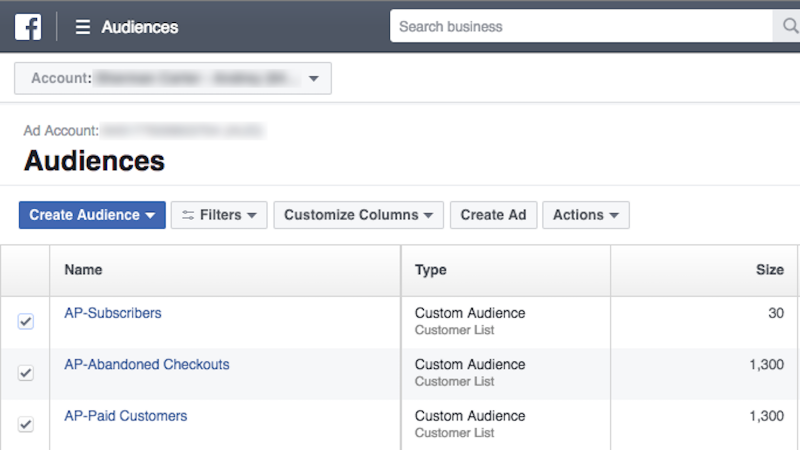The width and height of the screenshot is (800, 450).
Task: Click the Search business input field
Action: [x=581, y=26]
